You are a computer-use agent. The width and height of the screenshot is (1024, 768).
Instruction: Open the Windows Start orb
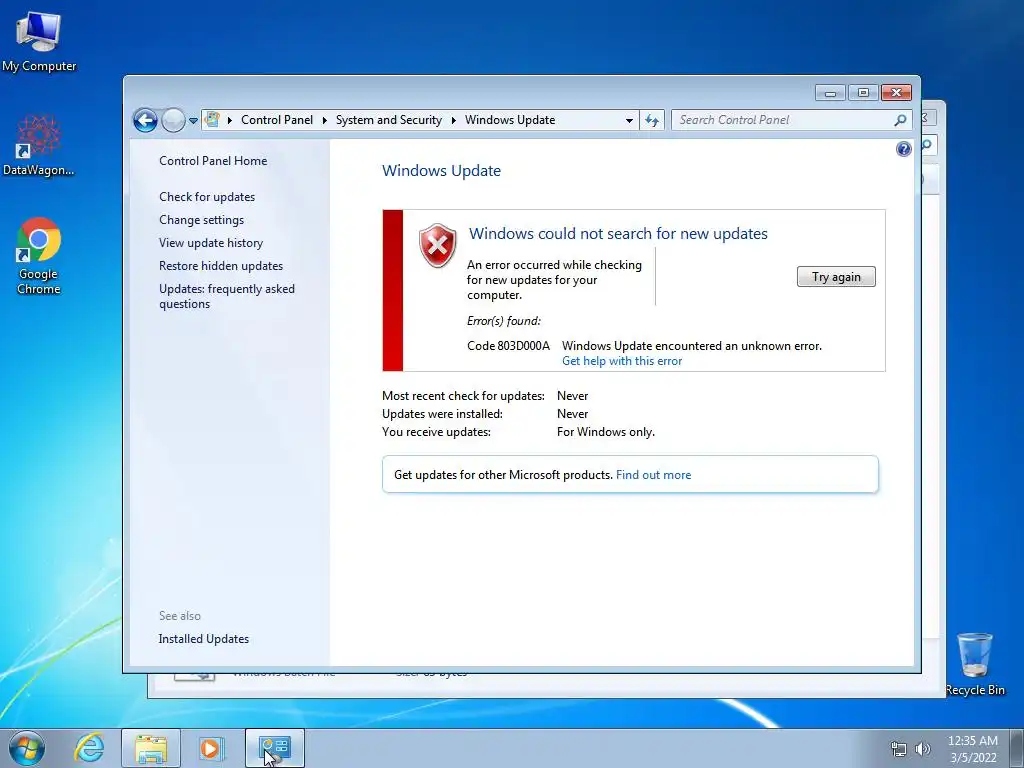click(27, 748)
